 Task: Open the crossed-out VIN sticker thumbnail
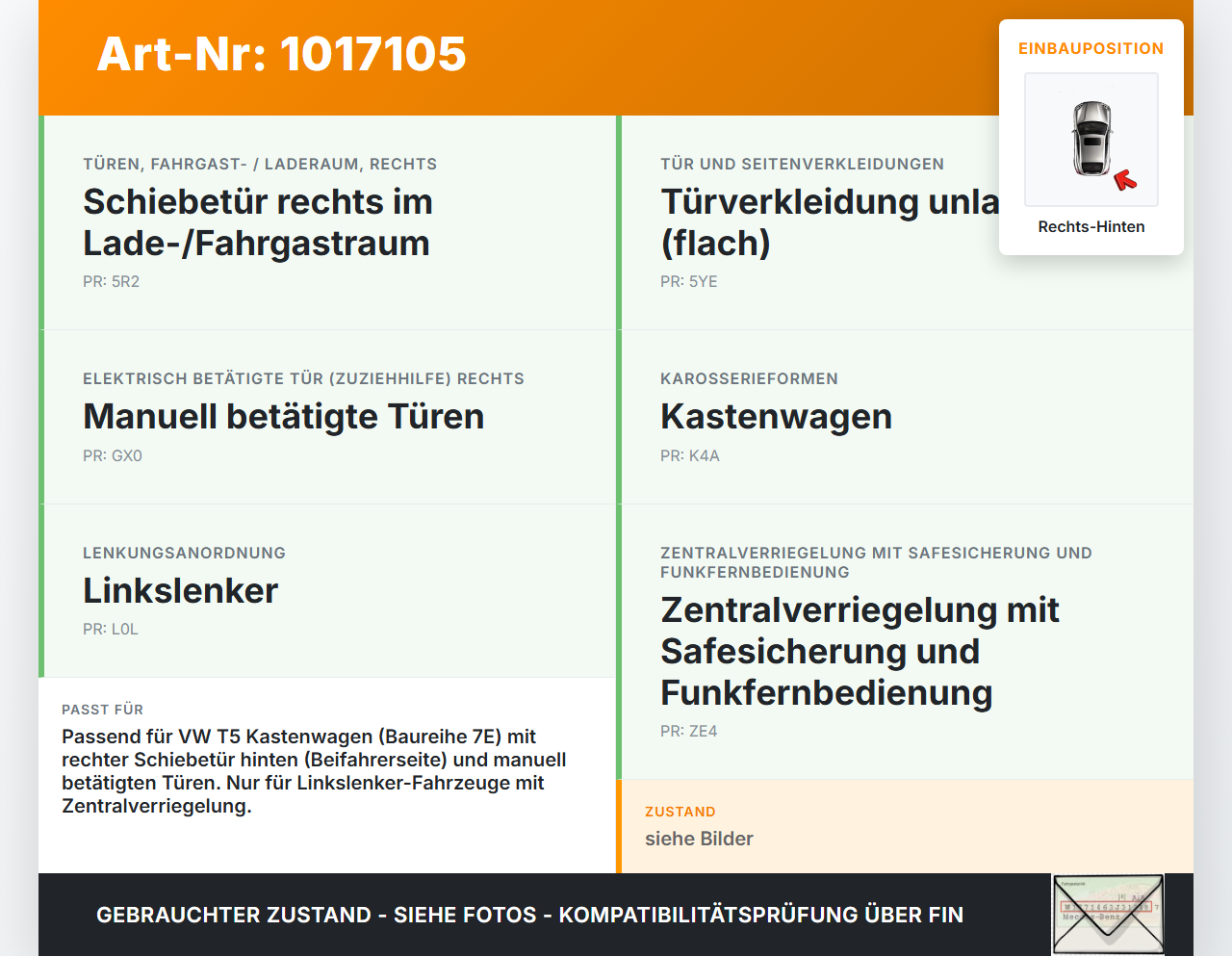1108,915
